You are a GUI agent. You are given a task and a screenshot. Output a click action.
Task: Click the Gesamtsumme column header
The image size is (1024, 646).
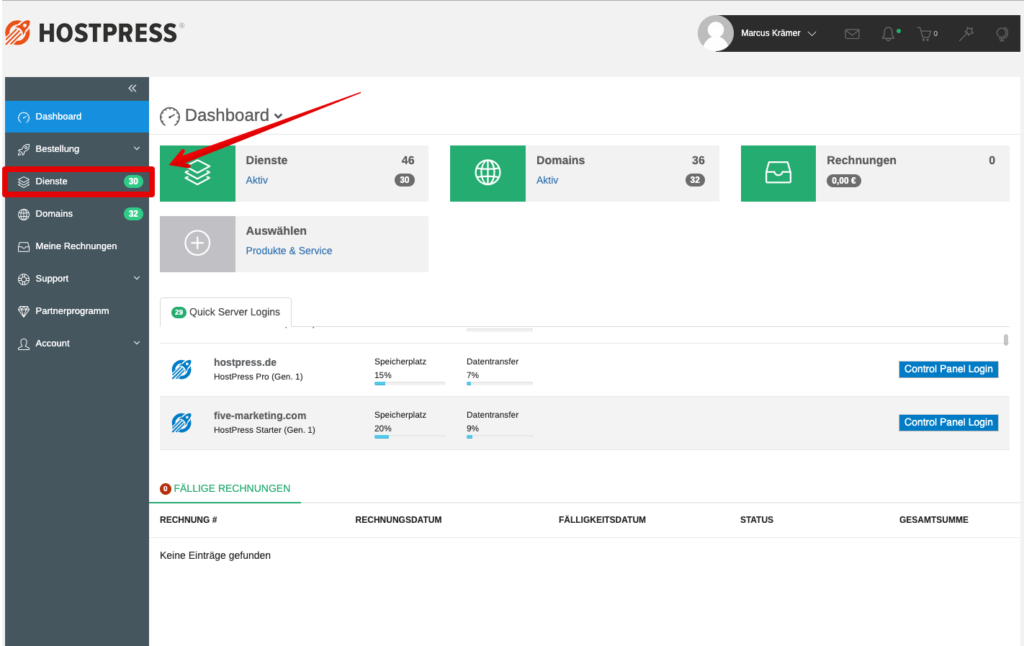point(934,520)
